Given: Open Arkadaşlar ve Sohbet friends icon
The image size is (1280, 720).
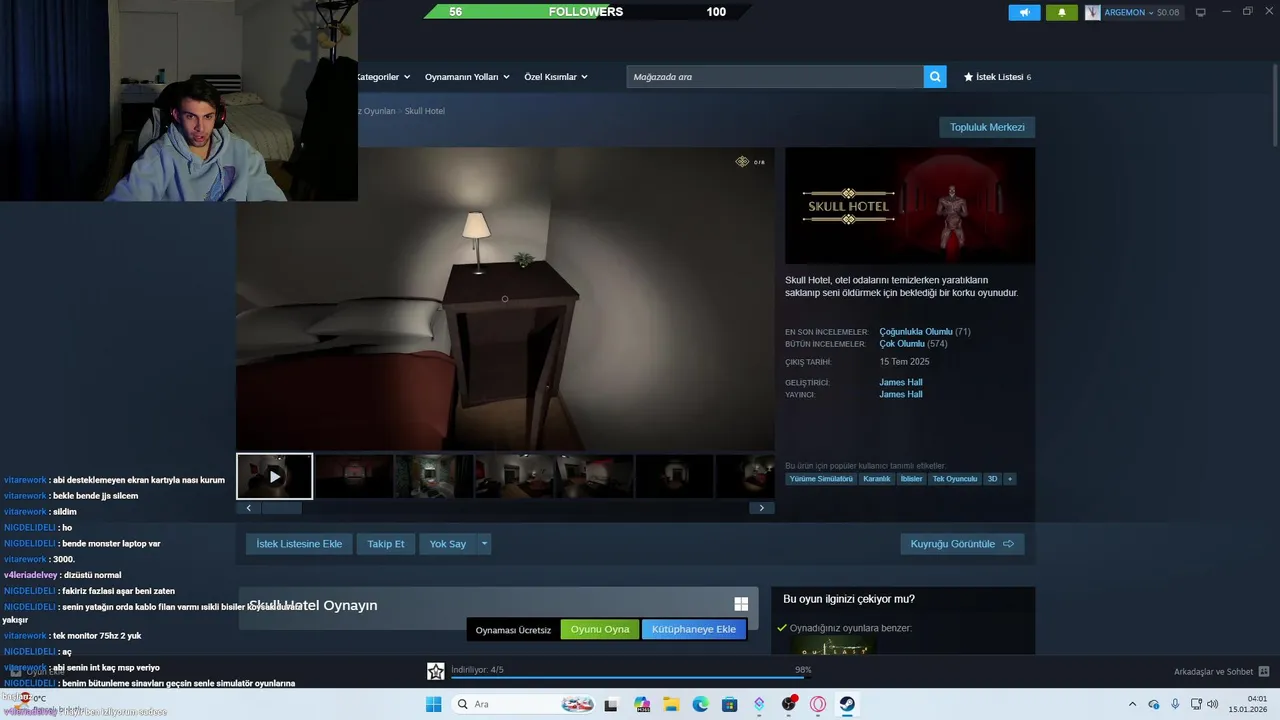Looking at the screenshot, I should pyautogui.click(x=1263, y=672).
